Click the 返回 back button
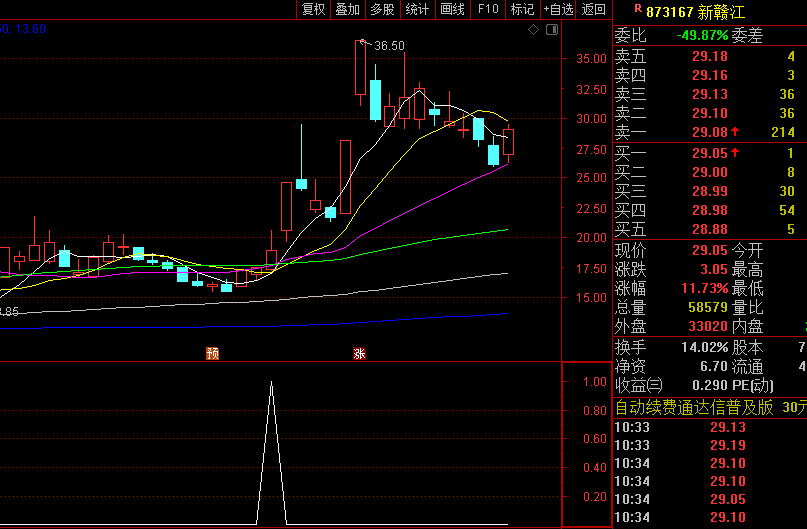The width and height of the screenshot is (807, 529). pos(593,9)
